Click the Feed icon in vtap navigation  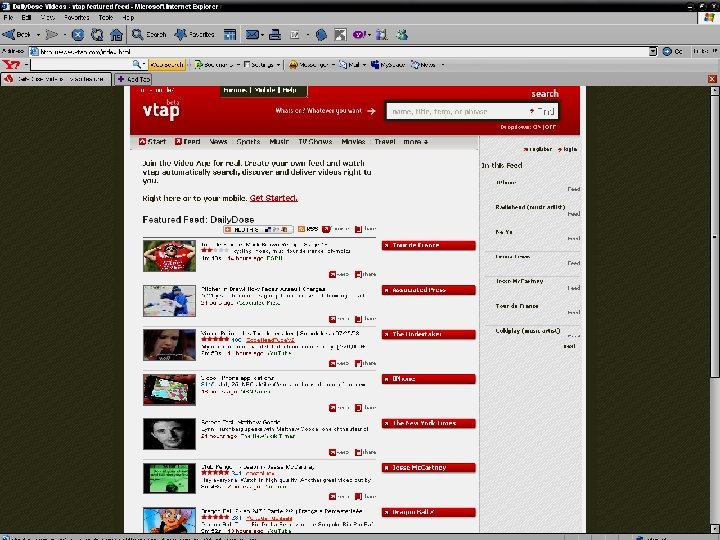click(178, 141)
